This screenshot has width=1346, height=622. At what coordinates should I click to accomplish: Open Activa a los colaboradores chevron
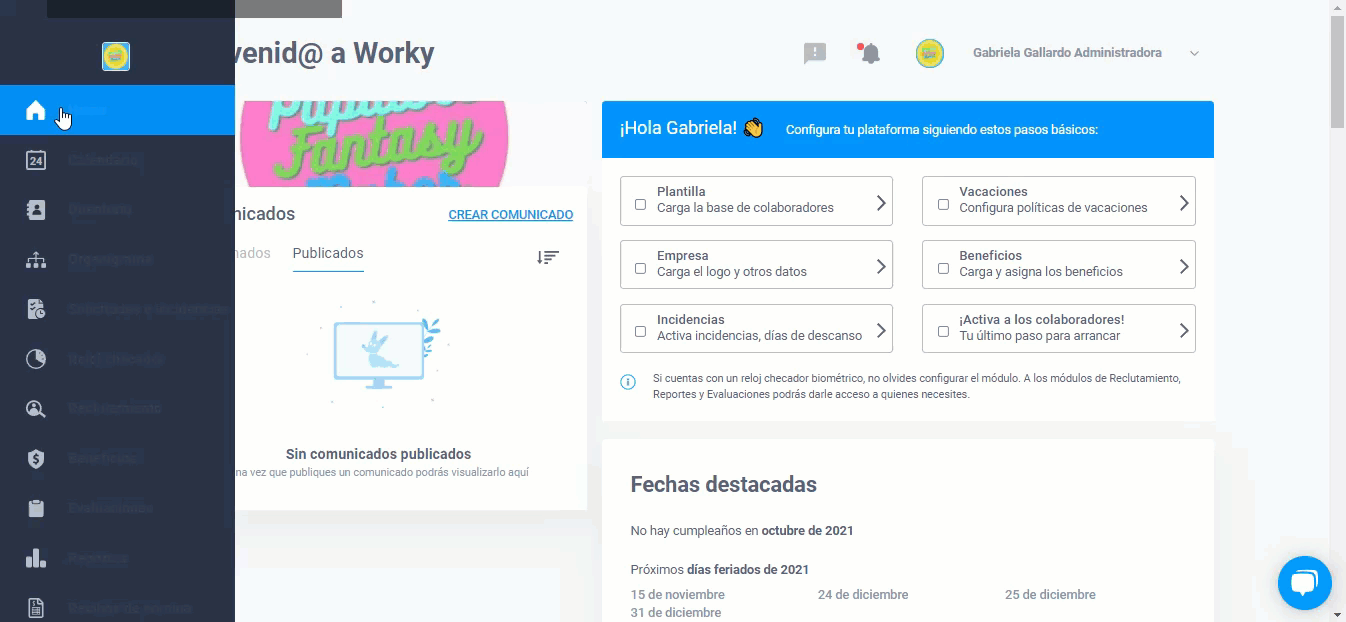tap(1184, 330)
